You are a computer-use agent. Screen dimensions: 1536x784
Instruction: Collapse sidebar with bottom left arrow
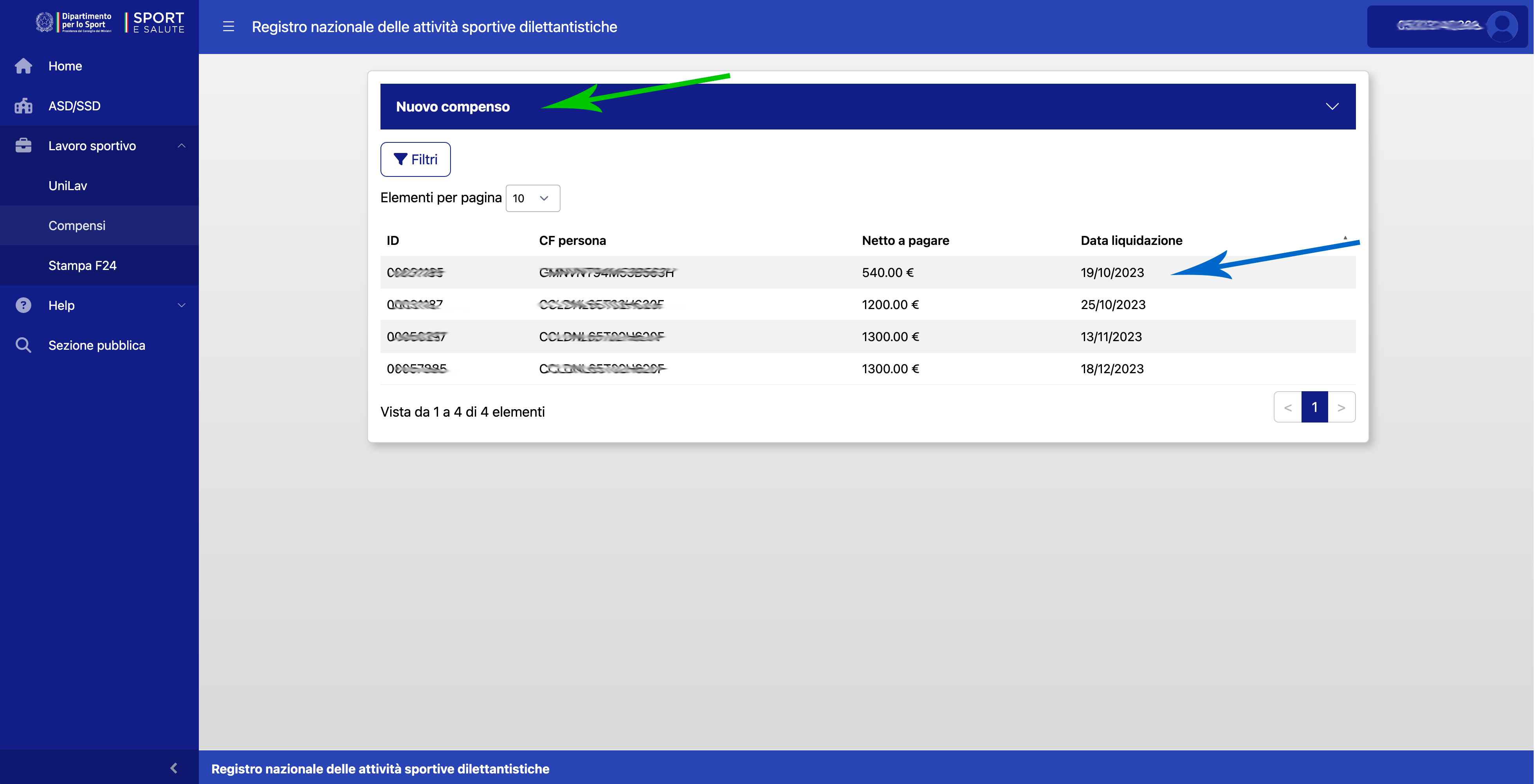pyautogui.click(x=173, y=768)
